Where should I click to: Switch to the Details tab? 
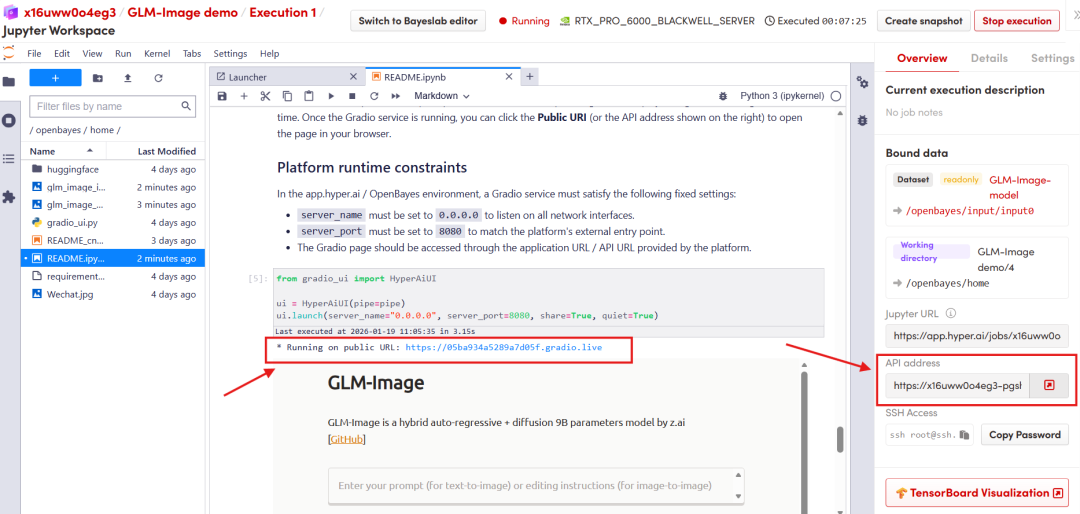pyautogui.click(x=989, y=59)
